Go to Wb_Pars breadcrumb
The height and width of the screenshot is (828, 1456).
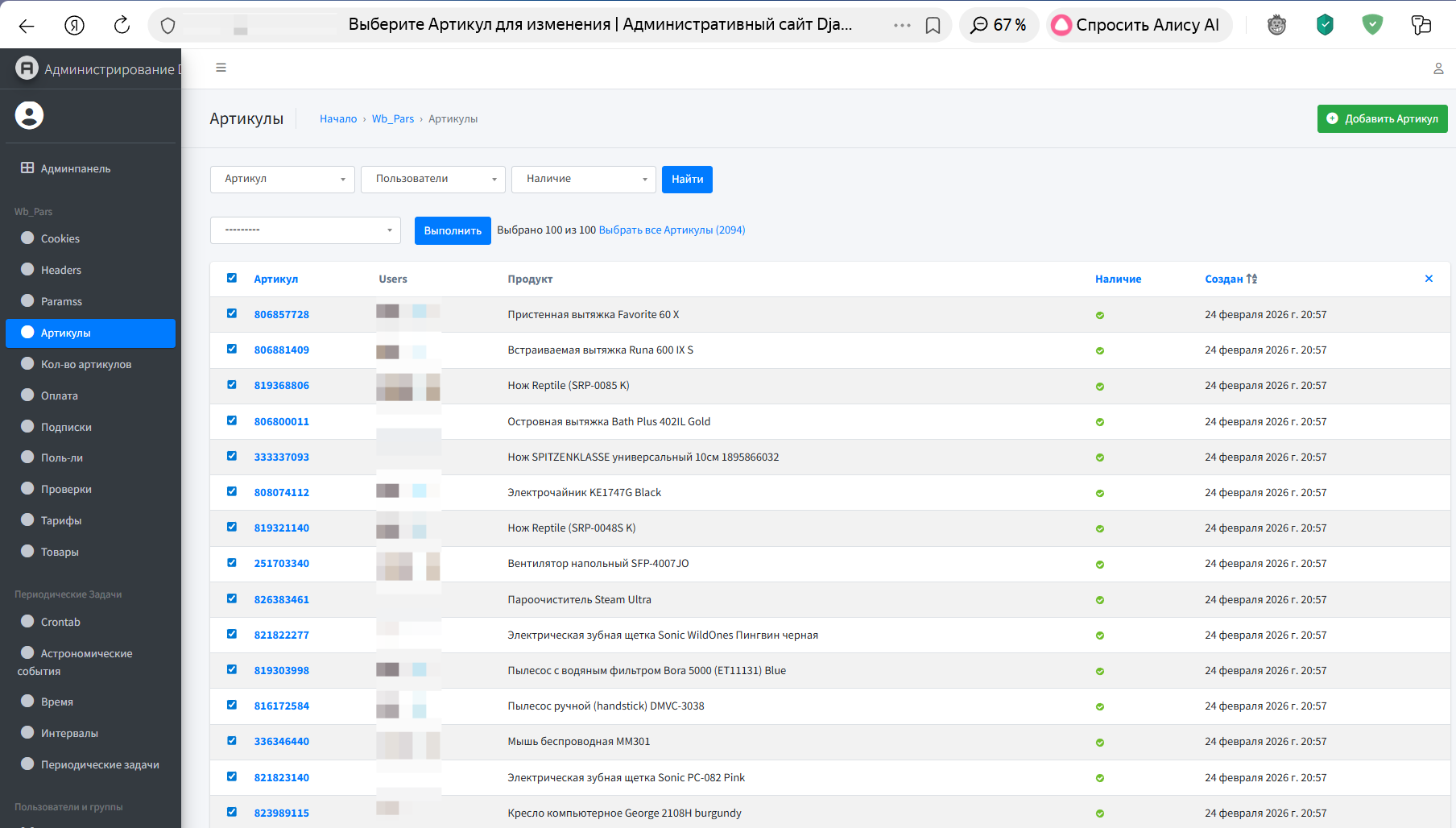pos(393,118)
